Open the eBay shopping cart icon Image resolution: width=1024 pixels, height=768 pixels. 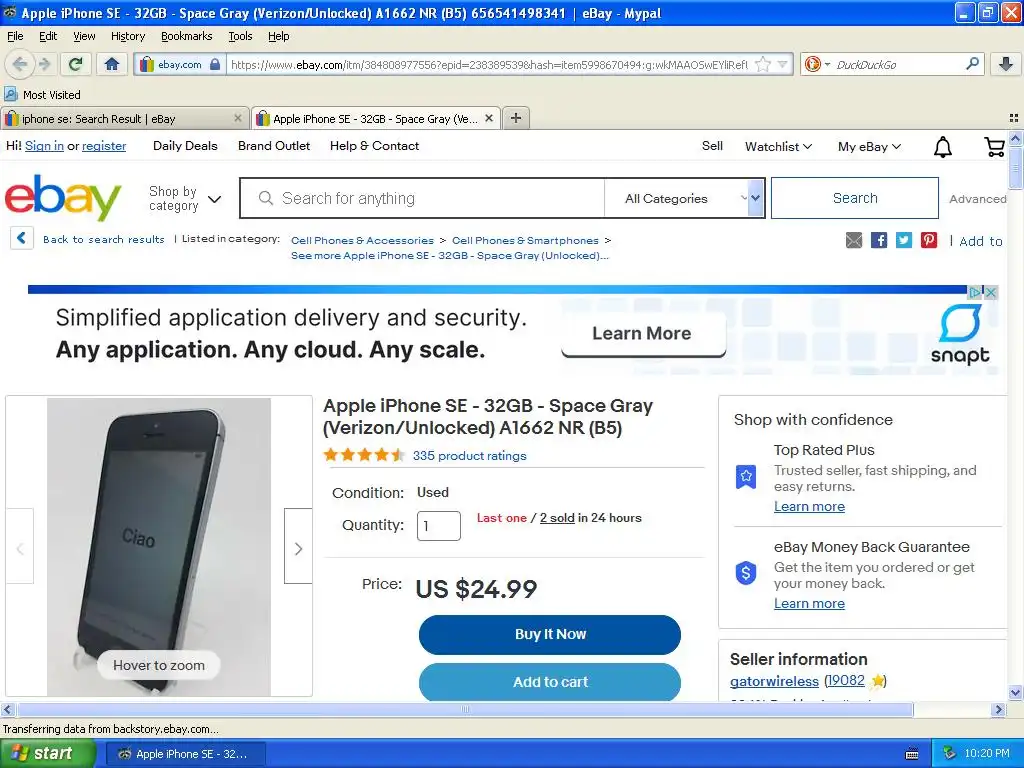tap(994, 147)
